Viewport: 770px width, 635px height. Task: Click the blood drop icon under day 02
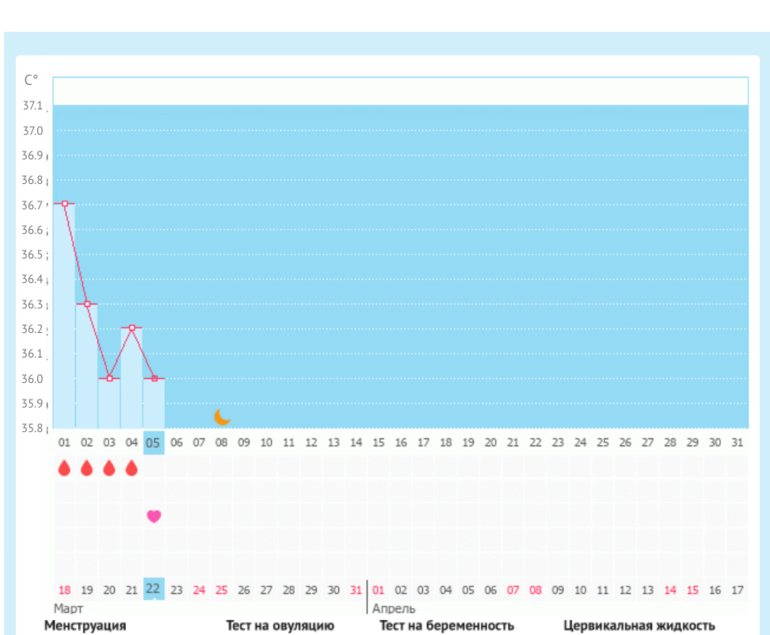pos(87,468)
